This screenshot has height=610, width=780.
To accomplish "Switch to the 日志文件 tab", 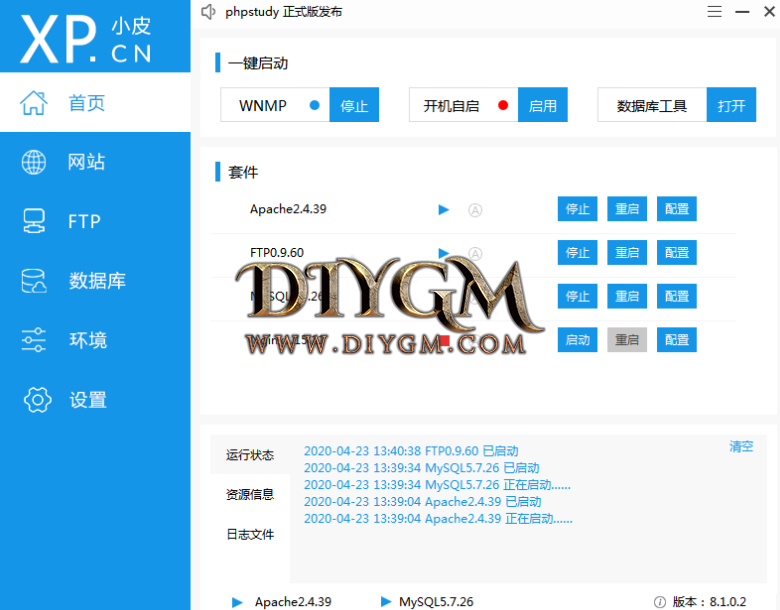I will [x=250, y=534].
